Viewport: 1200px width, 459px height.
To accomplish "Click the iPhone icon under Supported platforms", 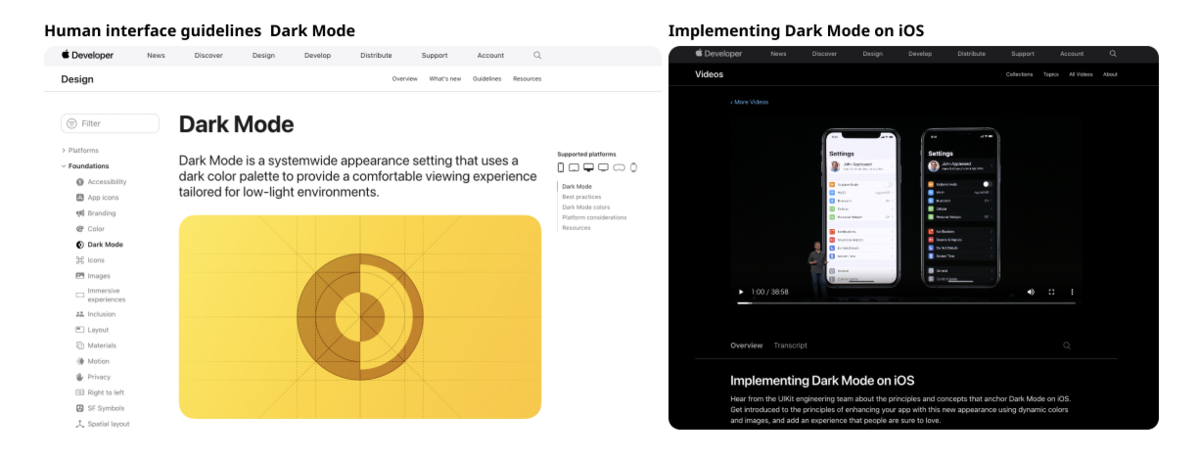I will (561, 167).
